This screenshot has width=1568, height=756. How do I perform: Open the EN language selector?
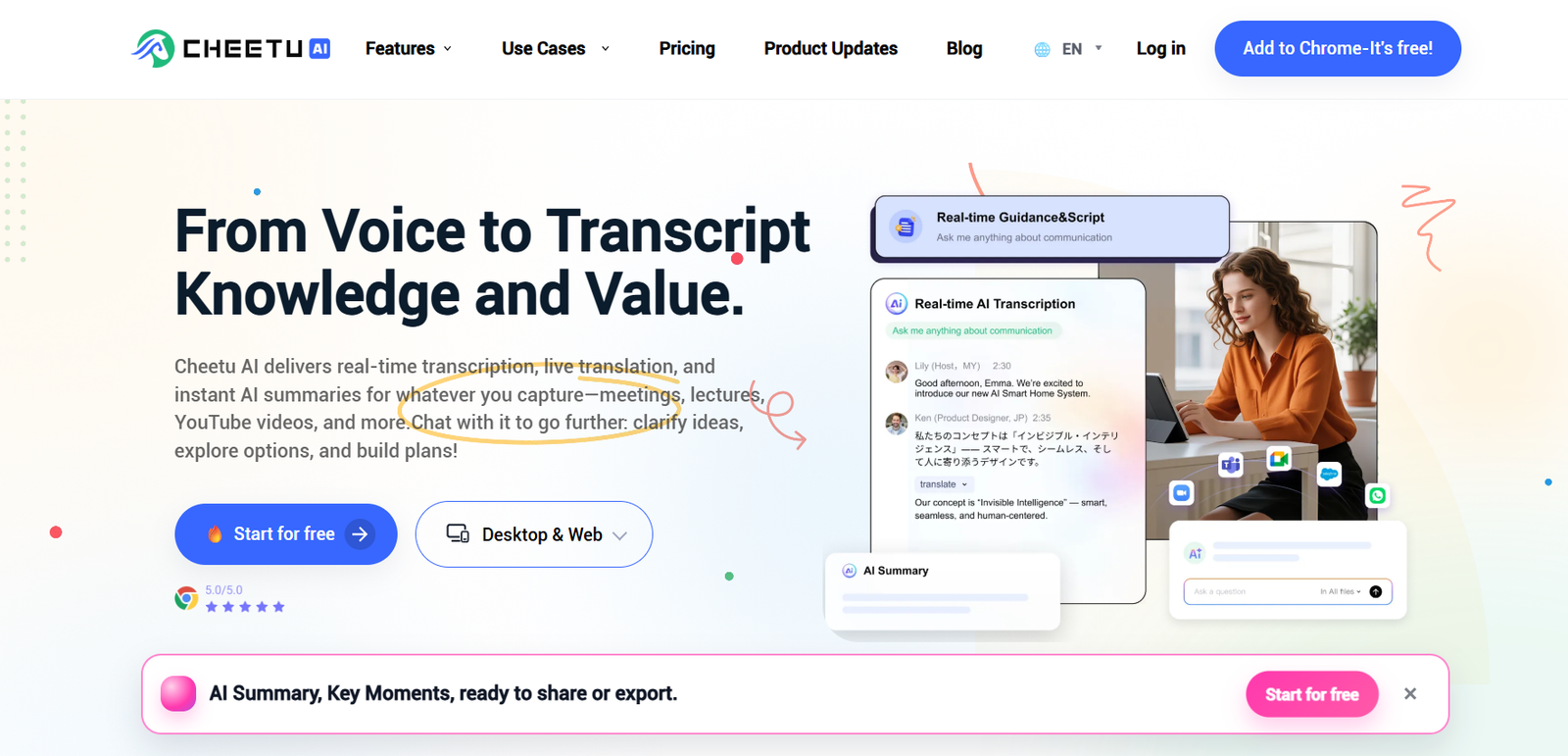(1068, 49)
